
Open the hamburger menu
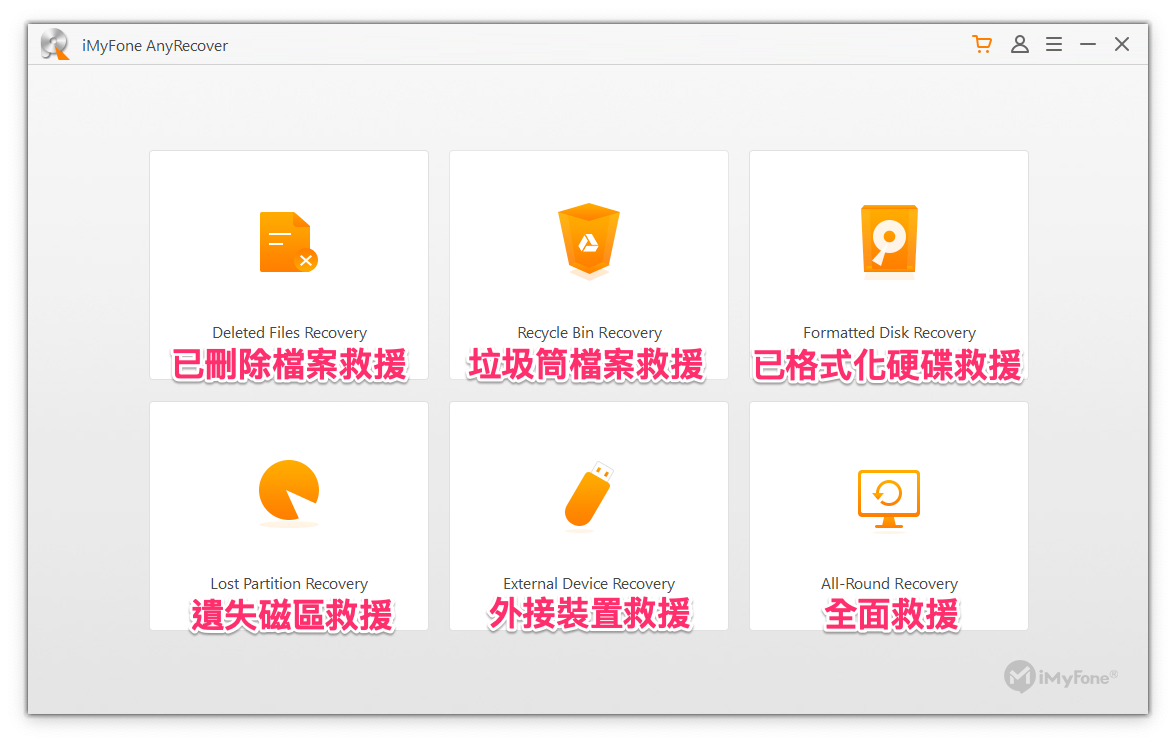point(1054,44)
